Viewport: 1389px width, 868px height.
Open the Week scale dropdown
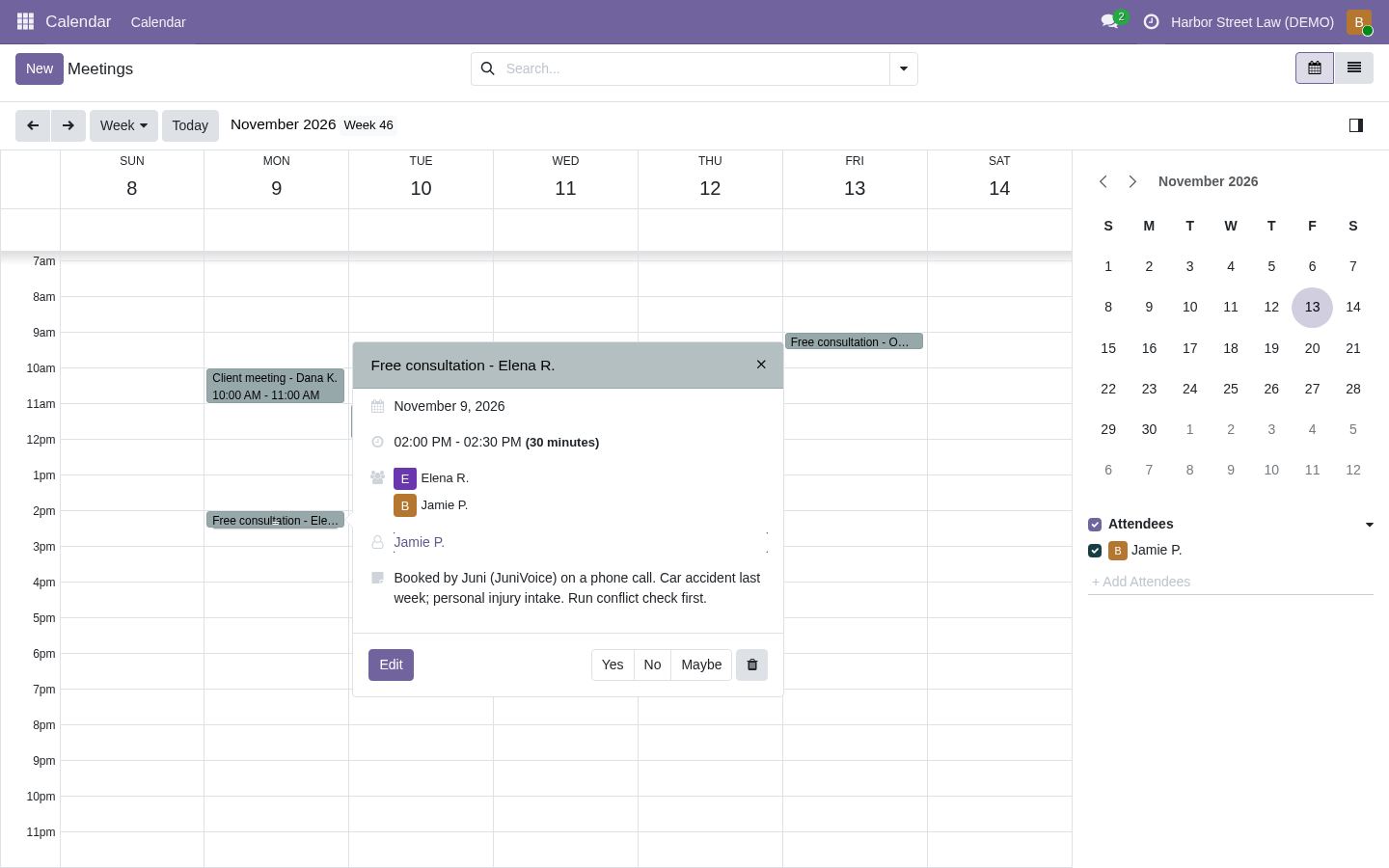(x=123, y=125)
